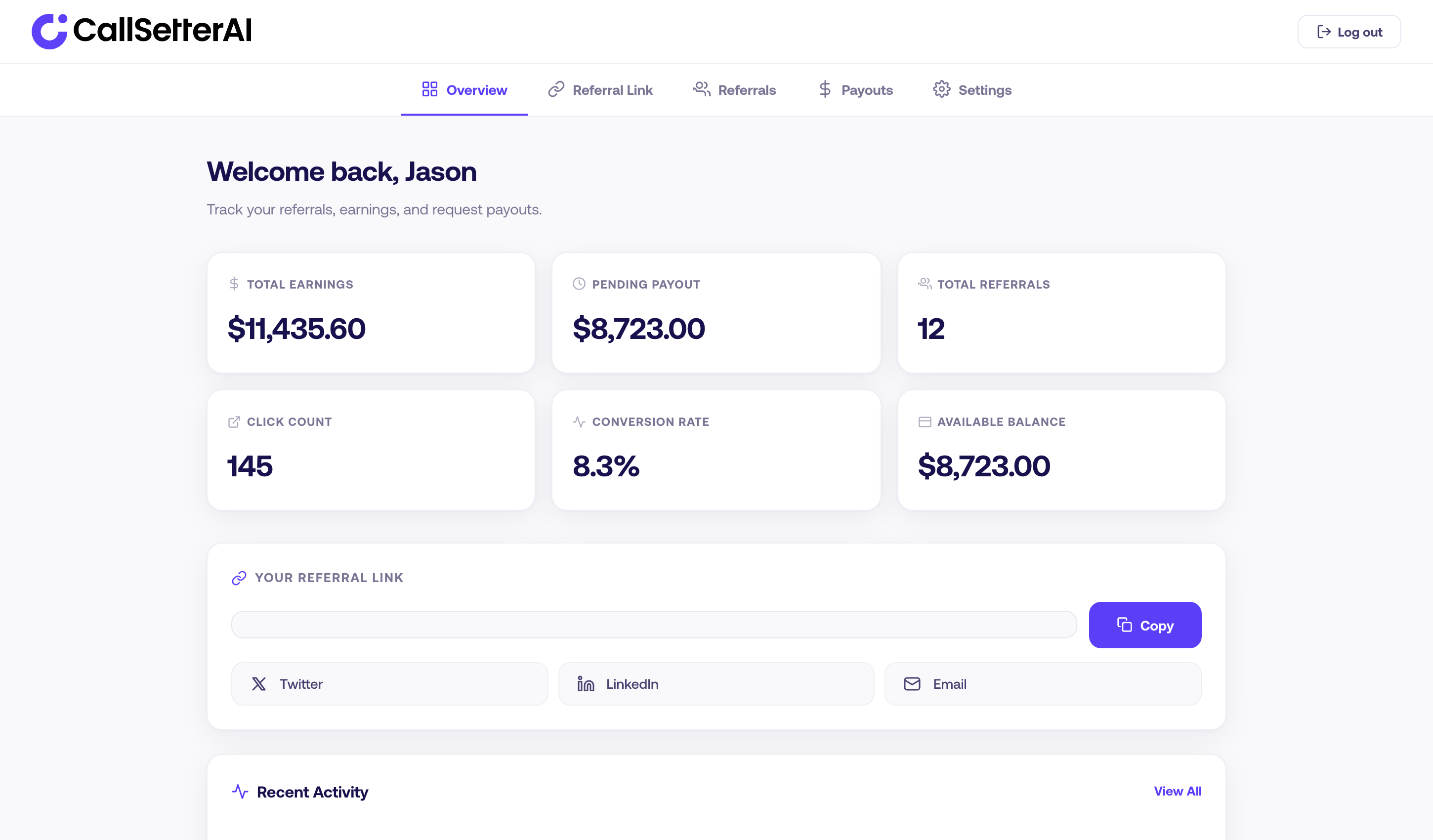The width and height of the screenshot is (1433, 840).
Task: Click the chain link icon beside Your Referral Link
Action: [239, 577]
